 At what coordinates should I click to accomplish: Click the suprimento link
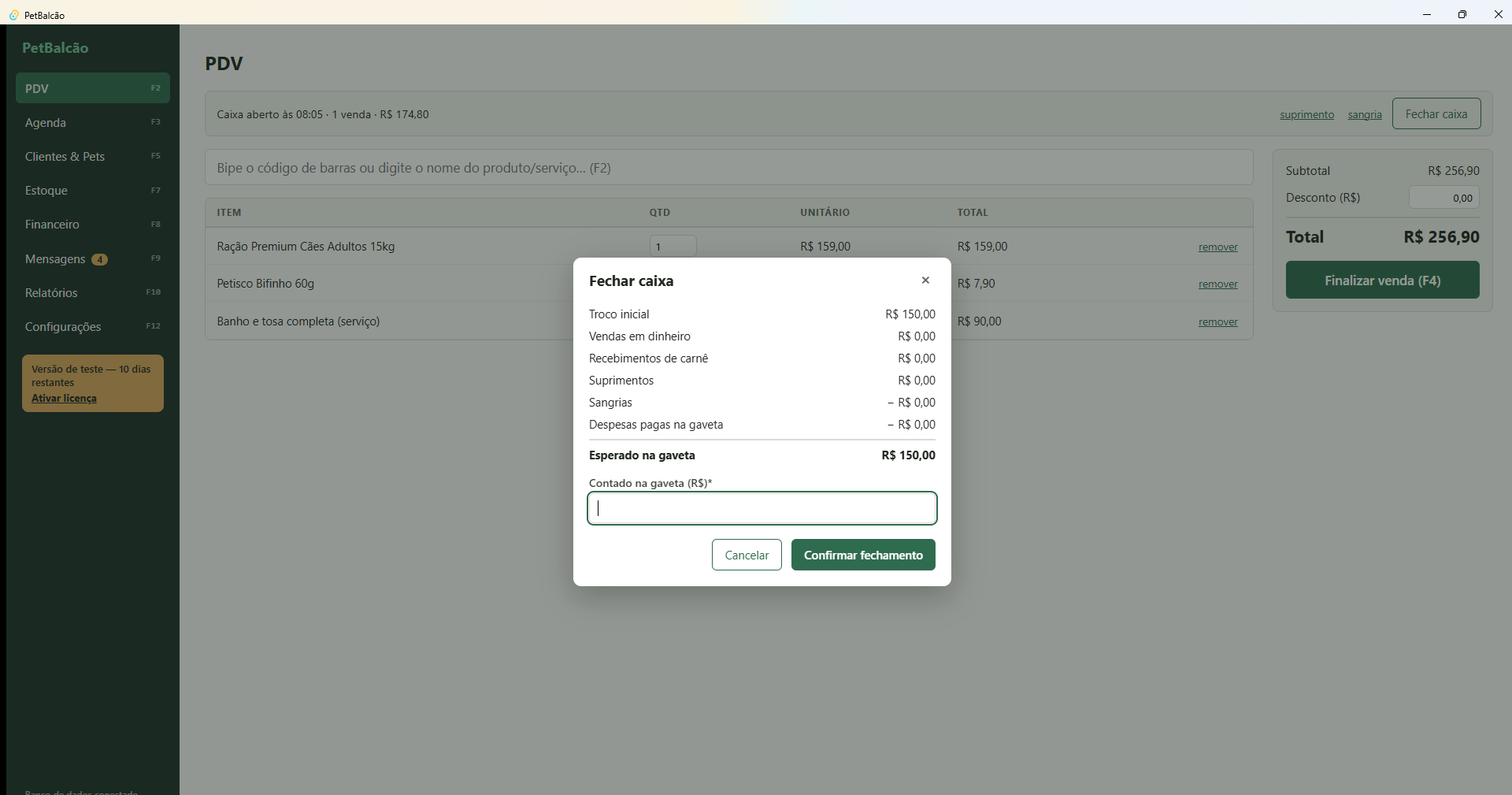tap(1306, 114)
